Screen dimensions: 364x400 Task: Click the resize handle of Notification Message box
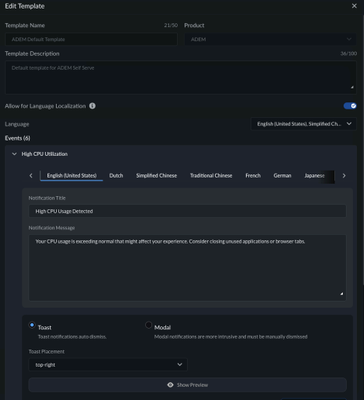[x=342, y=294]
